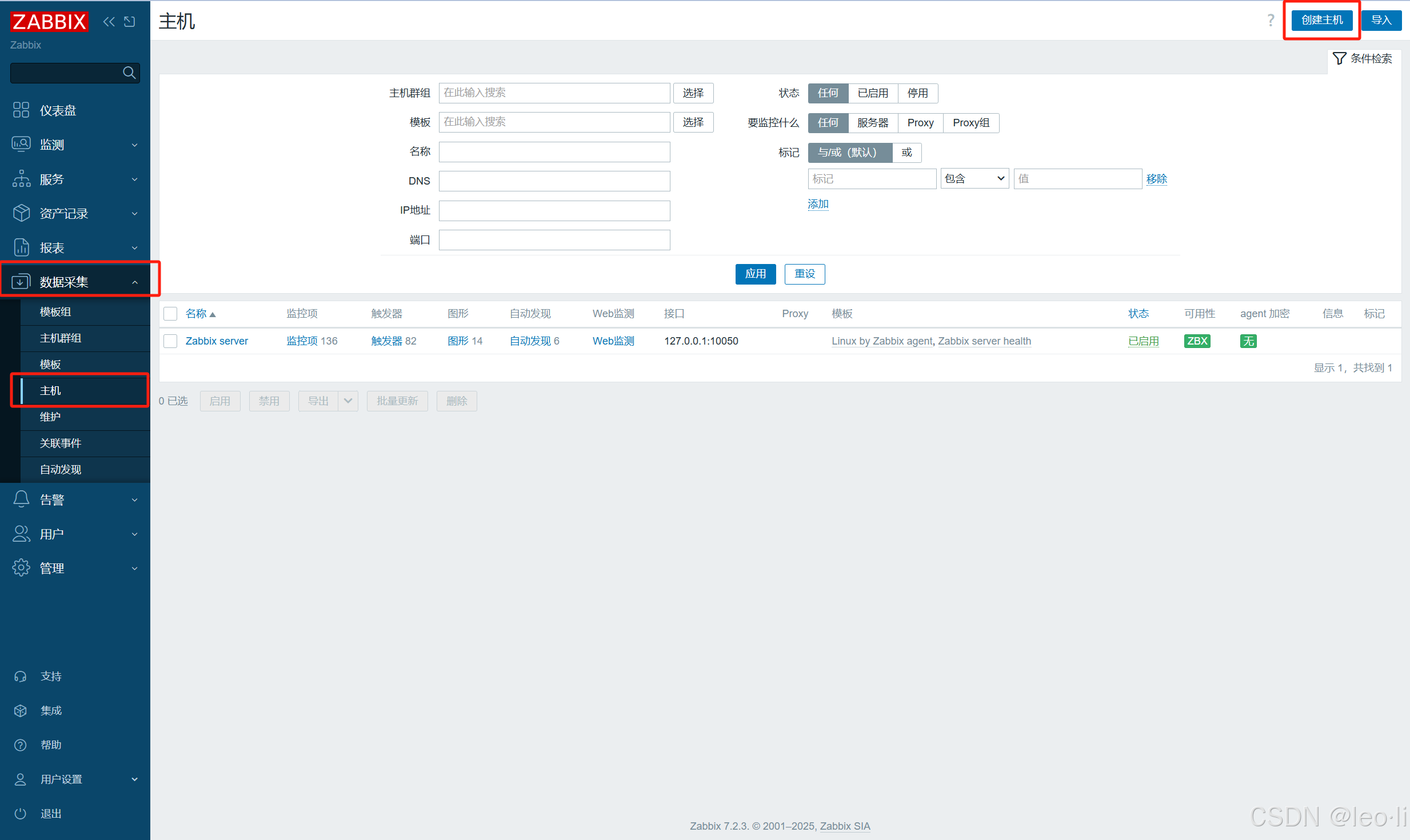Click the logout power icon
This screenshot has width=1410, height=840.
(x=21, y=813)
